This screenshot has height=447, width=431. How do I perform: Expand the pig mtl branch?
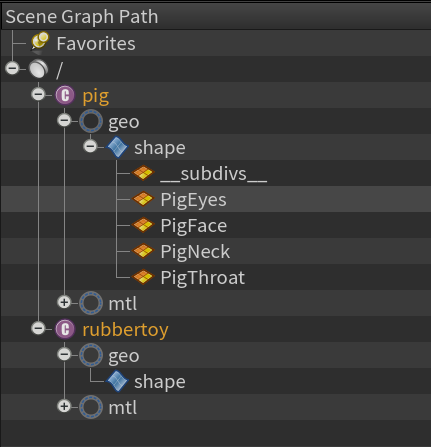click(x=64, y=303)
